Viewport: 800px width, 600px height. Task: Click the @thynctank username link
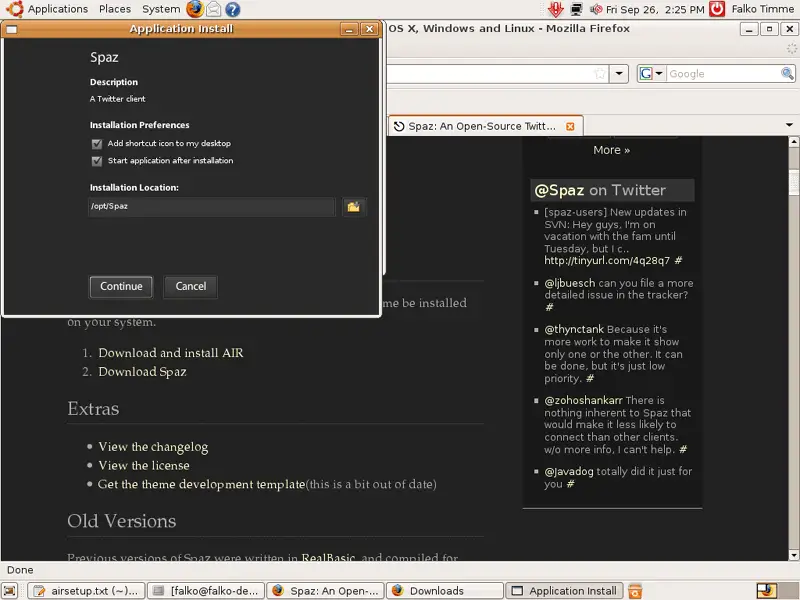(x=574, y=329)
